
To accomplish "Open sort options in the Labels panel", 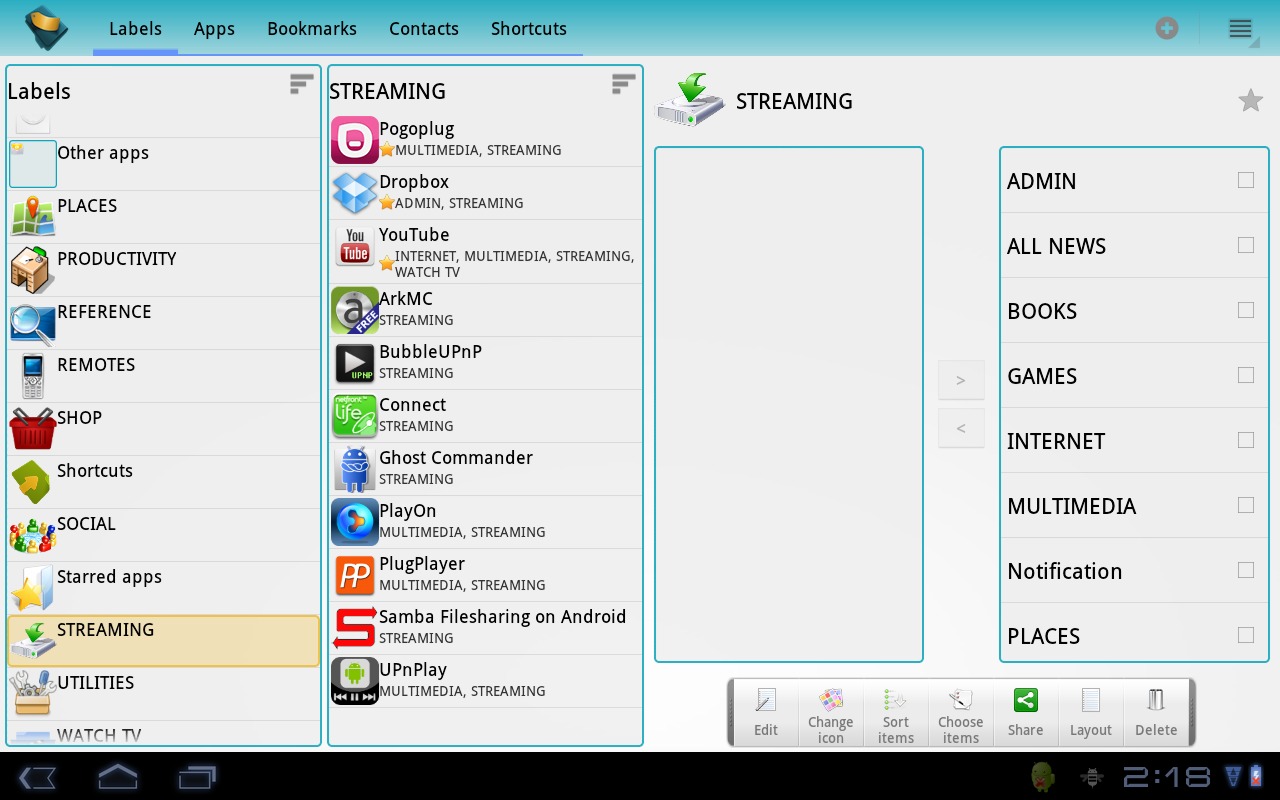I will 301,84.
